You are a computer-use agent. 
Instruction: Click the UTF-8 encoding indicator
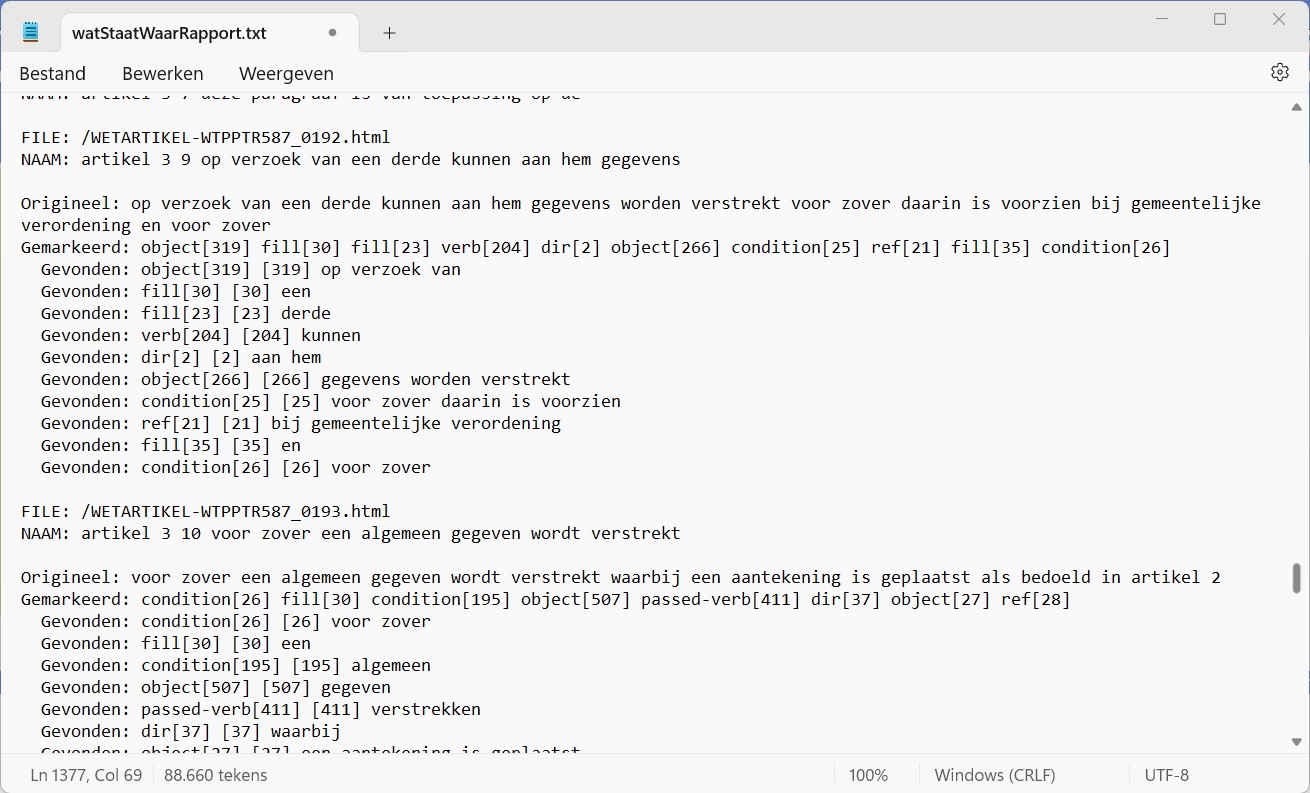(1166, 775)
